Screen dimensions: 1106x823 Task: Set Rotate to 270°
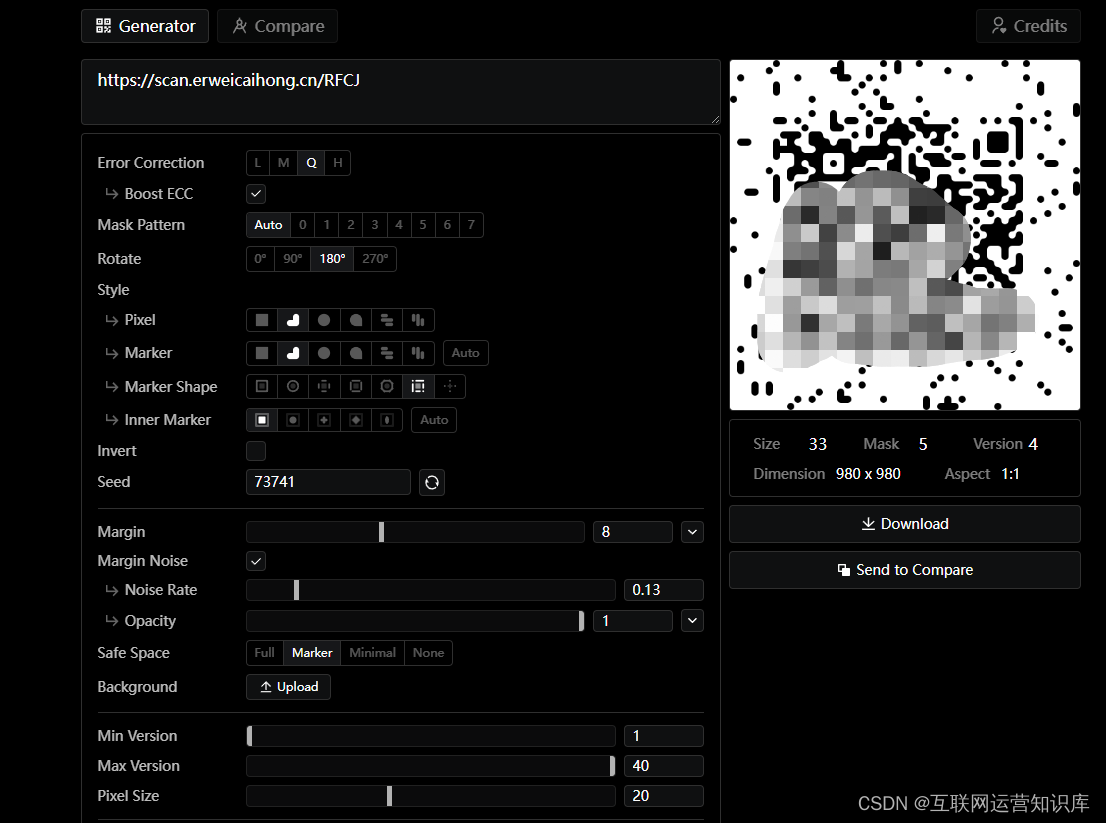click(x=375, y=259)
